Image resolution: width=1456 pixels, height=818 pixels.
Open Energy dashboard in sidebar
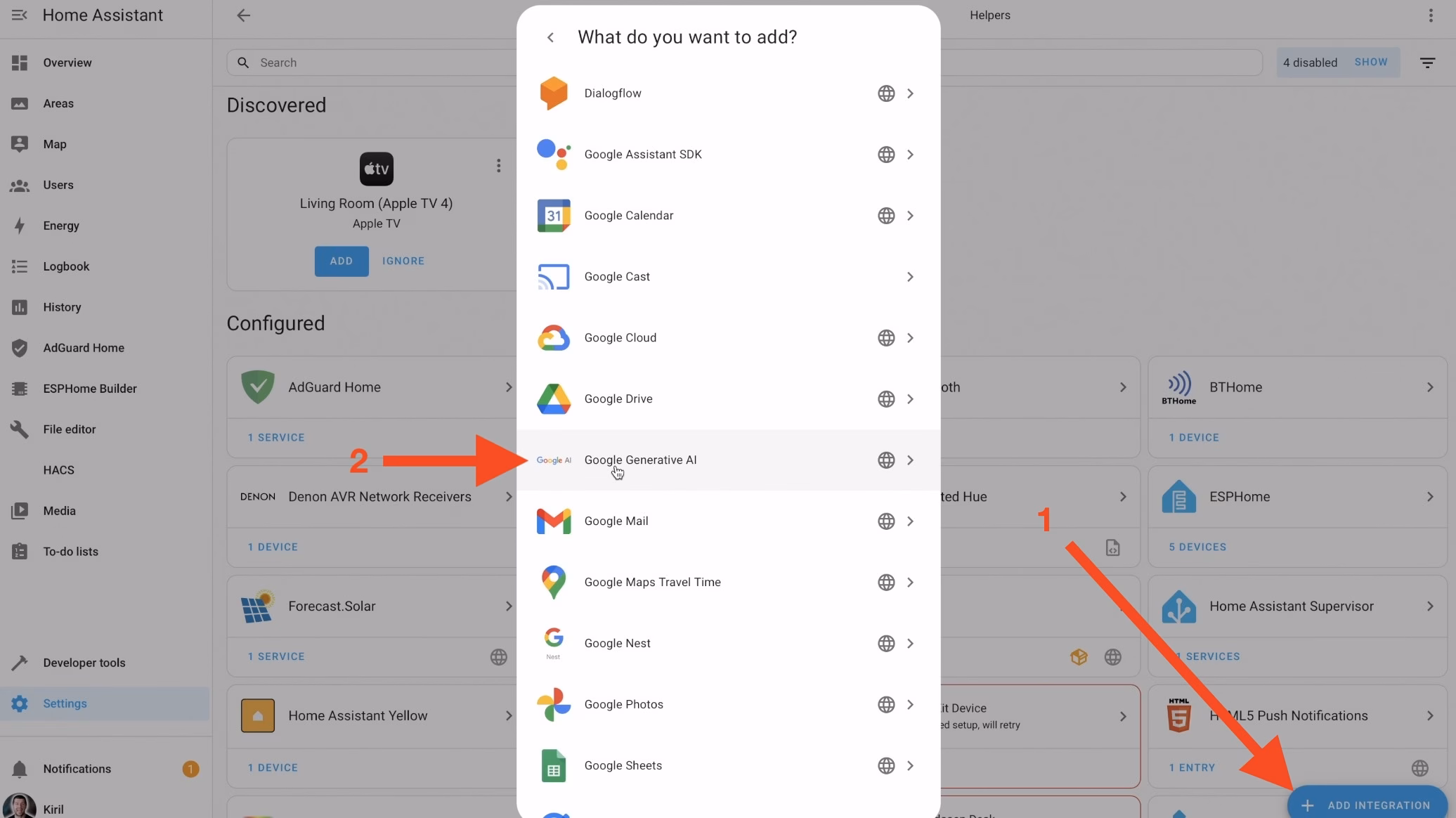click(105, 226)
